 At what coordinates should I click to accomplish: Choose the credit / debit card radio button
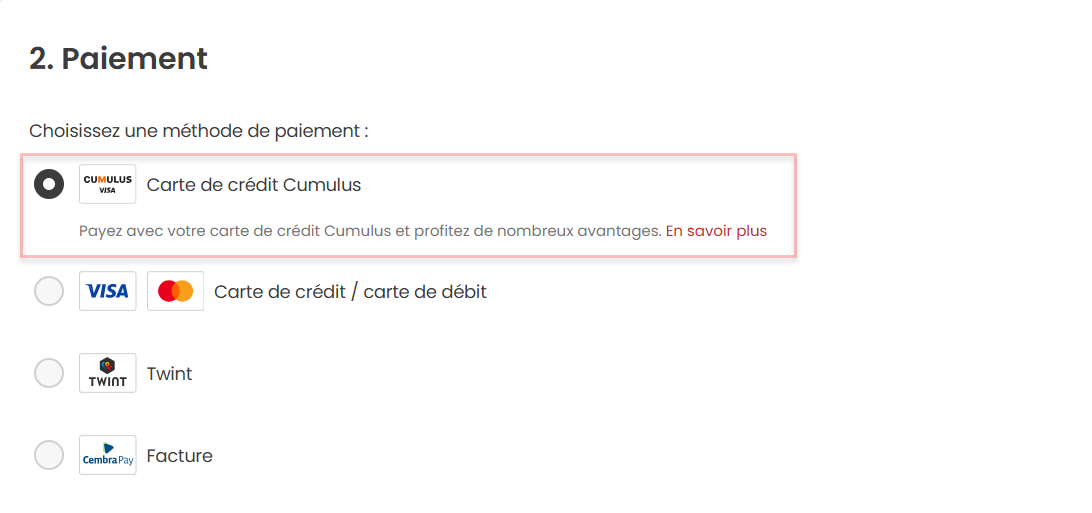pyautogui.click(x=49, y=291)
